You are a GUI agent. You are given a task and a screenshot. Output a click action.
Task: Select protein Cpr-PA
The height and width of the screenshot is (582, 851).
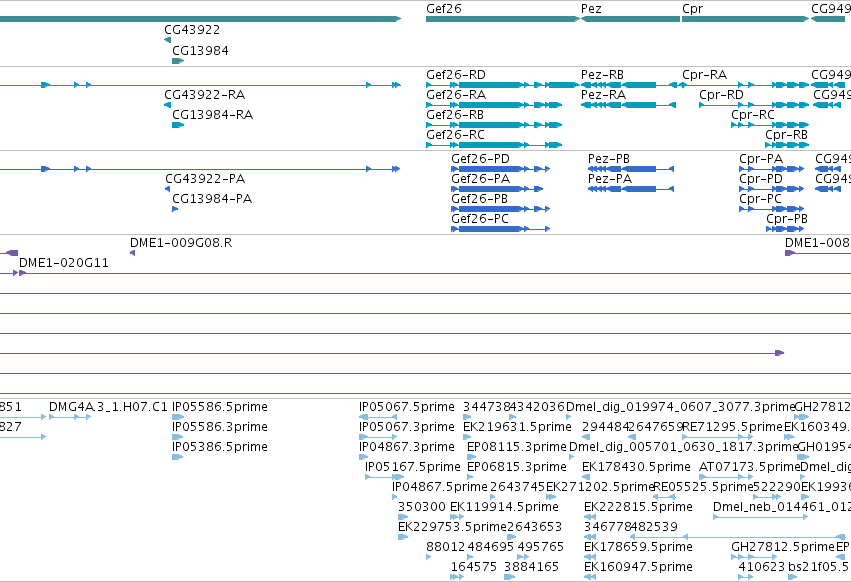coord(771,169)
